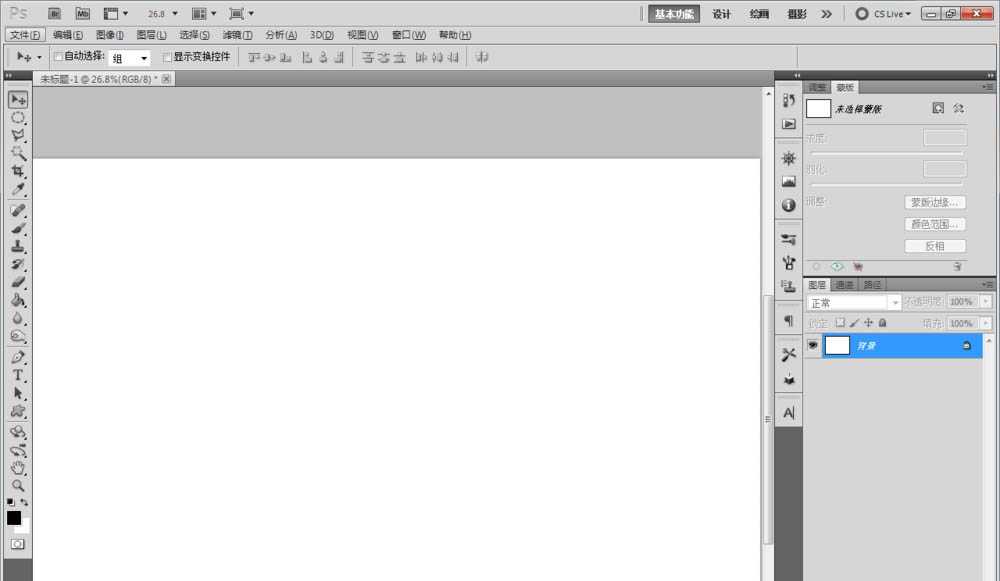This screenshot has height=581, width=1000.
Task: Click the black foreground color swatch
Action: (x=14, y=518)
